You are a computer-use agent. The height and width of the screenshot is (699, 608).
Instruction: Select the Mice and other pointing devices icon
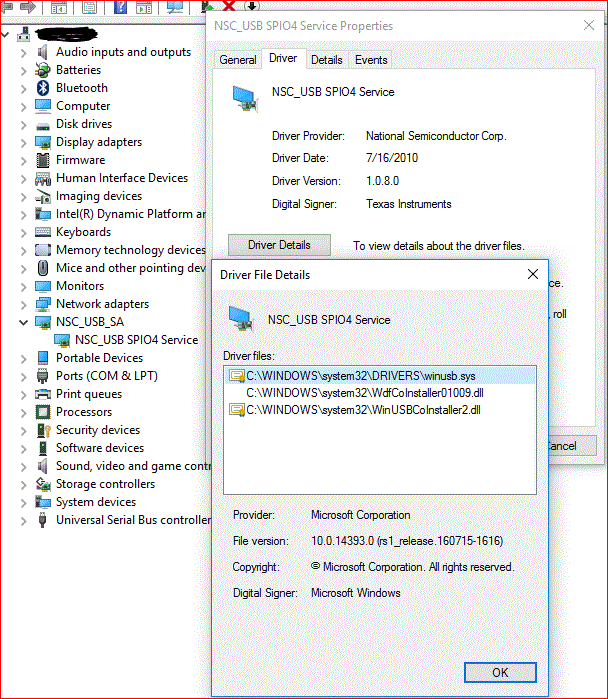pos(43,268)
